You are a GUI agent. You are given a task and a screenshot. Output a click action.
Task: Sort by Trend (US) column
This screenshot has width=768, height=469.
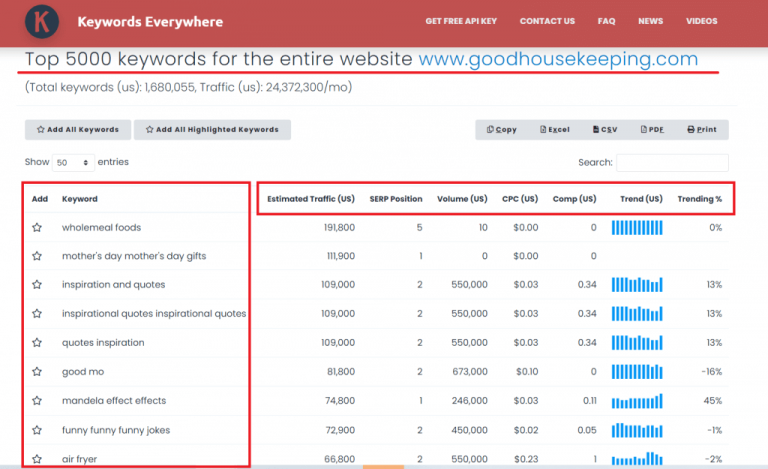click(x=641, y=199)
